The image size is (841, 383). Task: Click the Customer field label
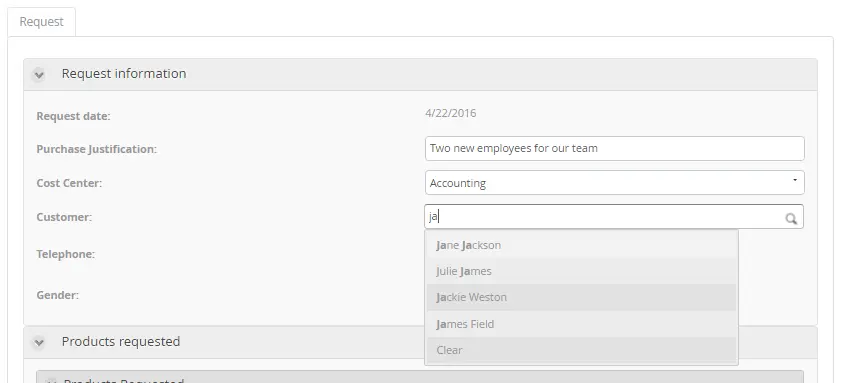[64, 217]
